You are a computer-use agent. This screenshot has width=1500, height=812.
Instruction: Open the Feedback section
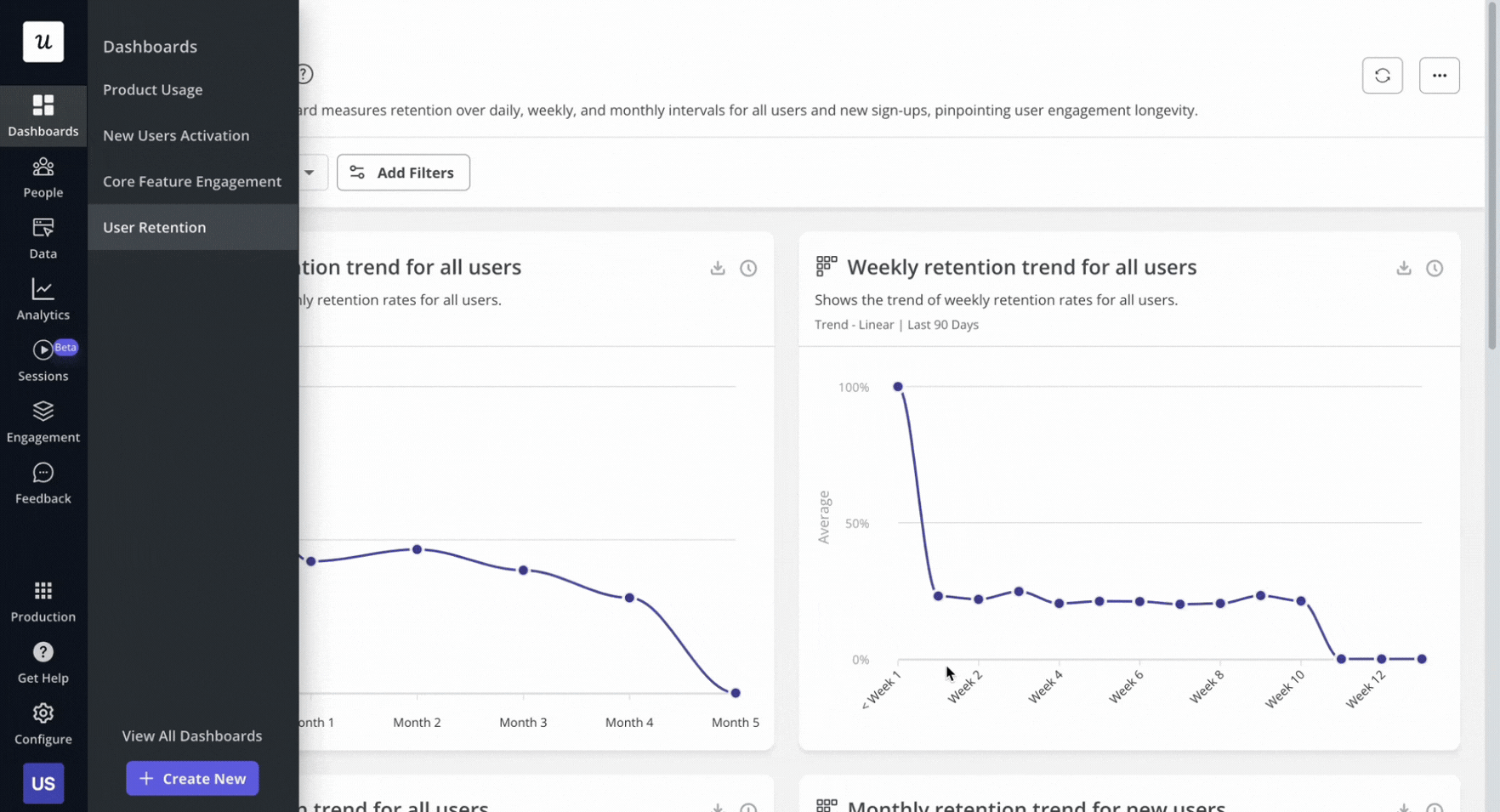click(x=43, y=484)
